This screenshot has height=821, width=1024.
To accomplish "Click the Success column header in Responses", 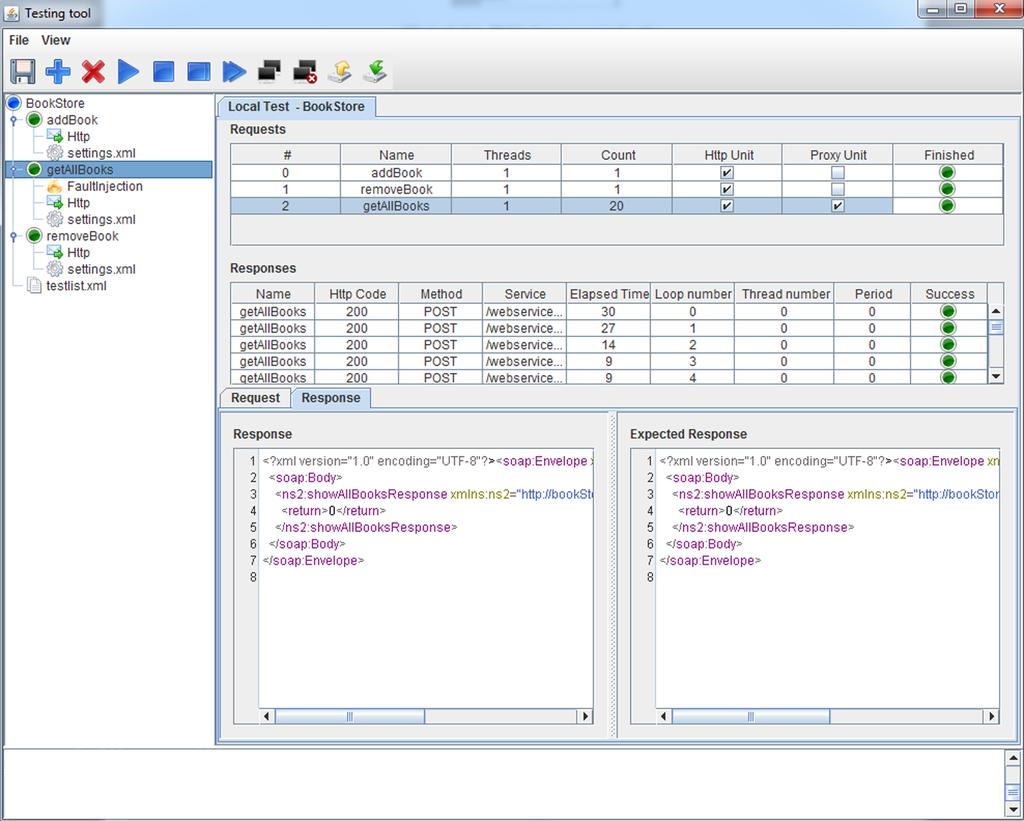I will tap(950, 294).
